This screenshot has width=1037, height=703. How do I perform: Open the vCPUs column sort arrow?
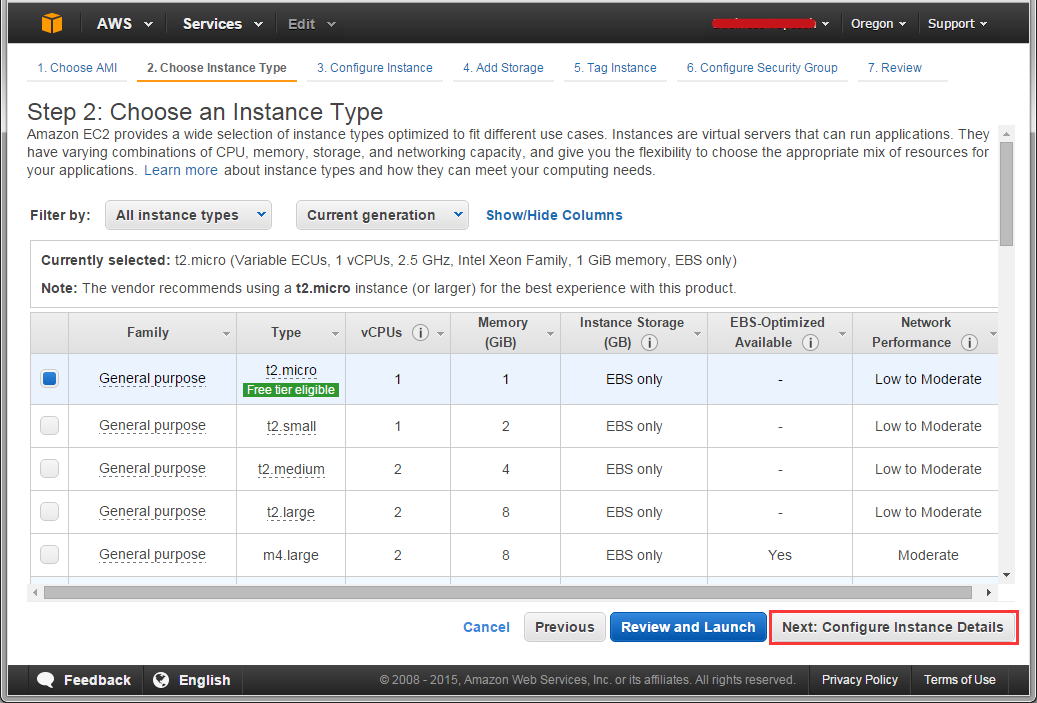pyautogui.click(x=440, y=334)
